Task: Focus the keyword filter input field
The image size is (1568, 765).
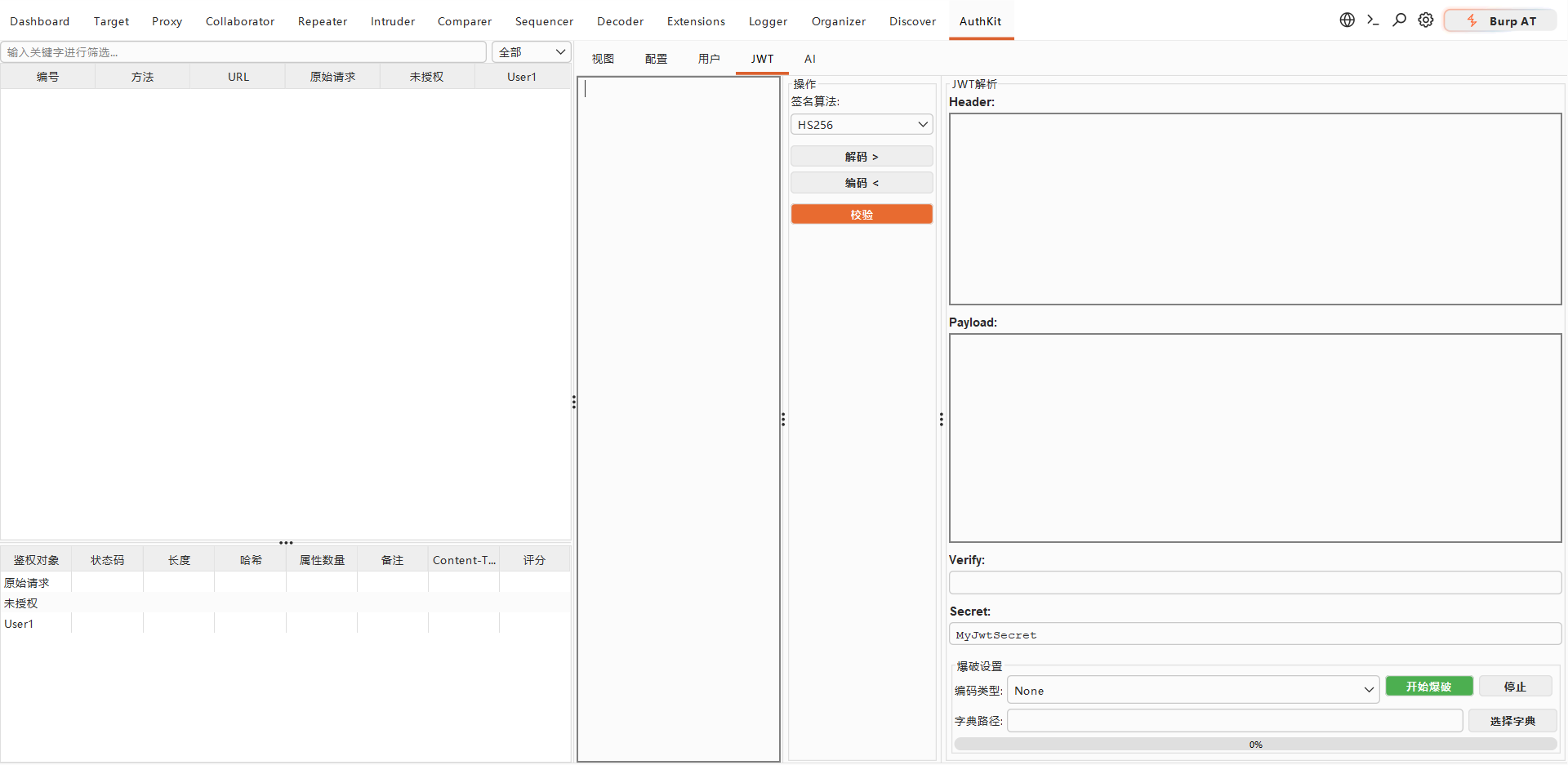Action: point(243,52)
